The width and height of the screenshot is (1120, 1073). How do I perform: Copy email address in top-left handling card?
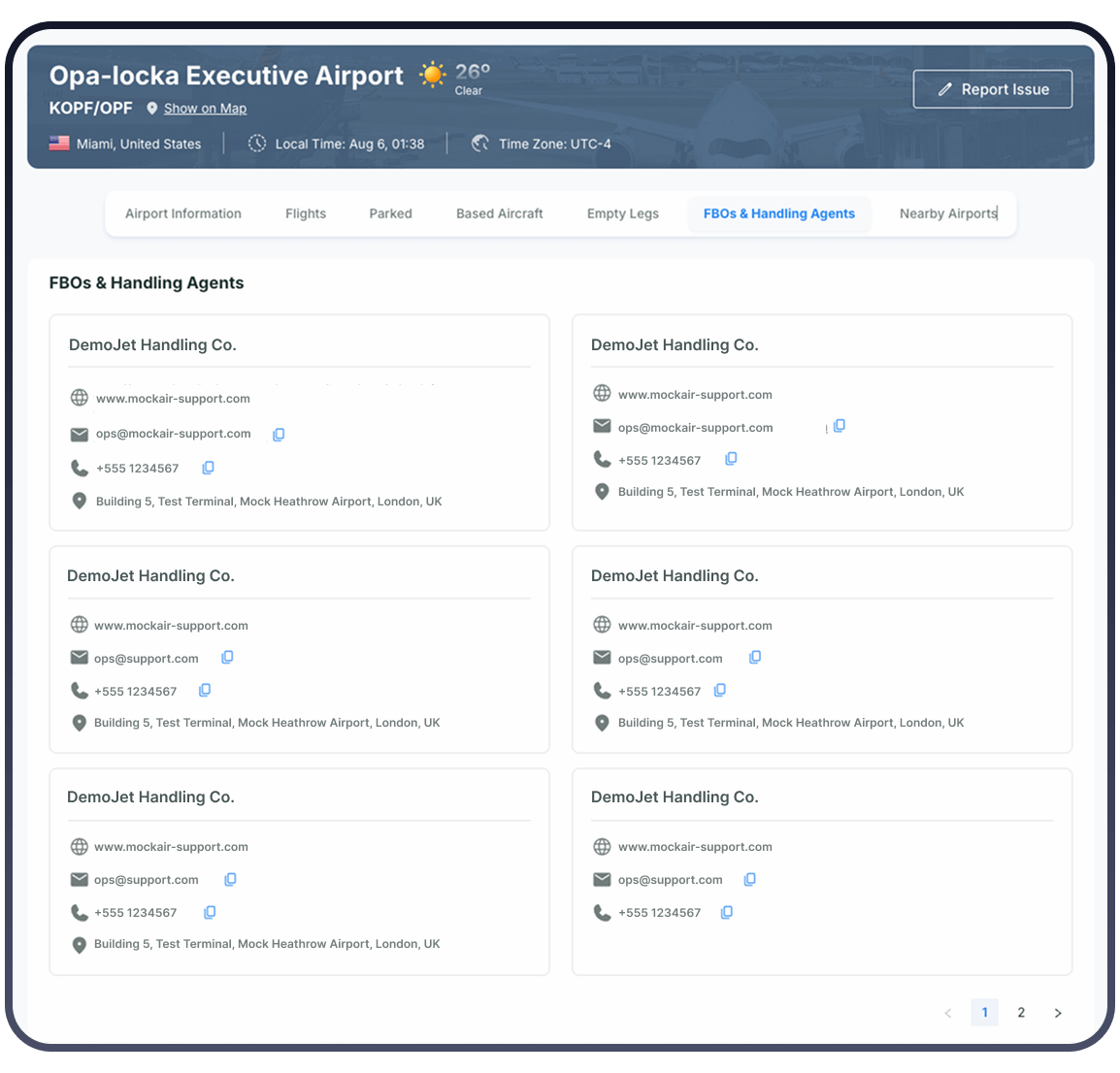[x=279, y=435]
